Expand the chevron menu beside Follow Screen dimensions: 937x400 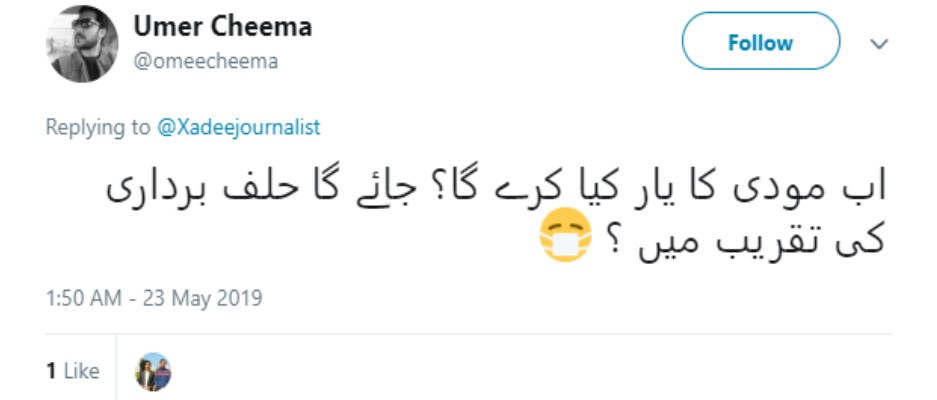(879, 44)
